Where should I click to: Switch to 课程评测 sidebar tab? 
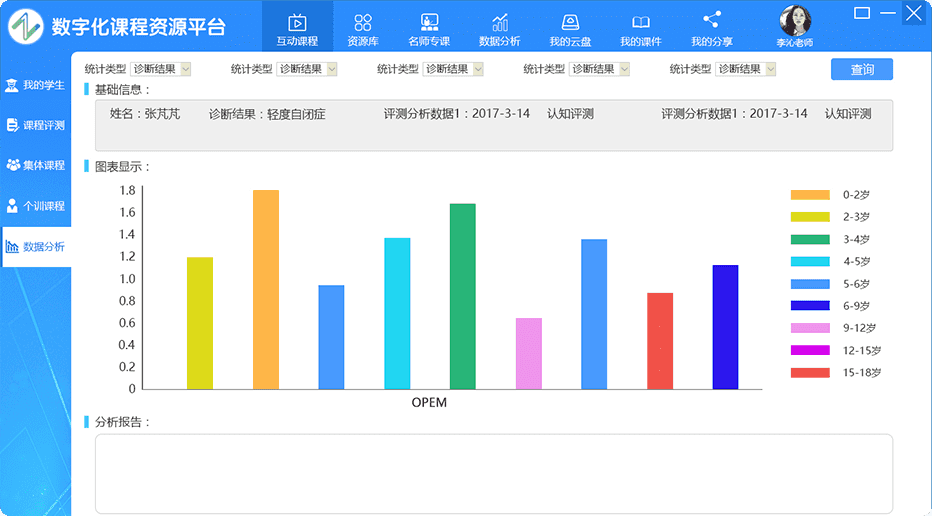coord(36,126)
